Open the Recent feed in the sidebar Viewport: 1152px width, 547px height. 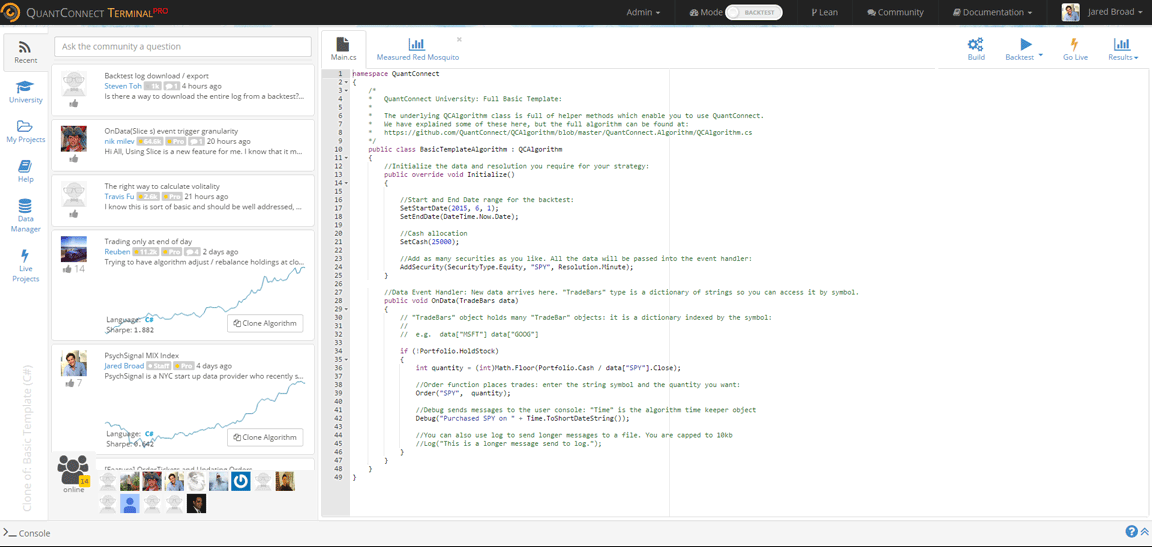point(25,52)
